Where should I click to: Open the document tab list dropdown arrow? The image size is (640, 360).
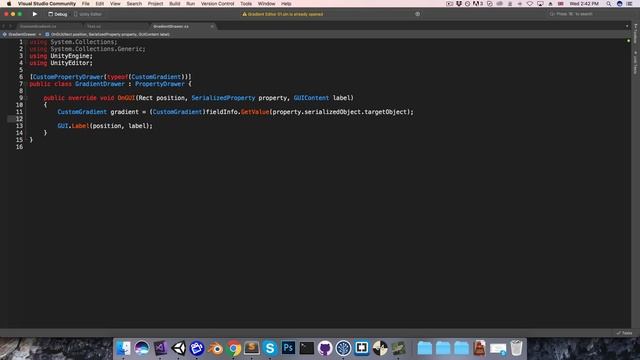coord(627,26)
